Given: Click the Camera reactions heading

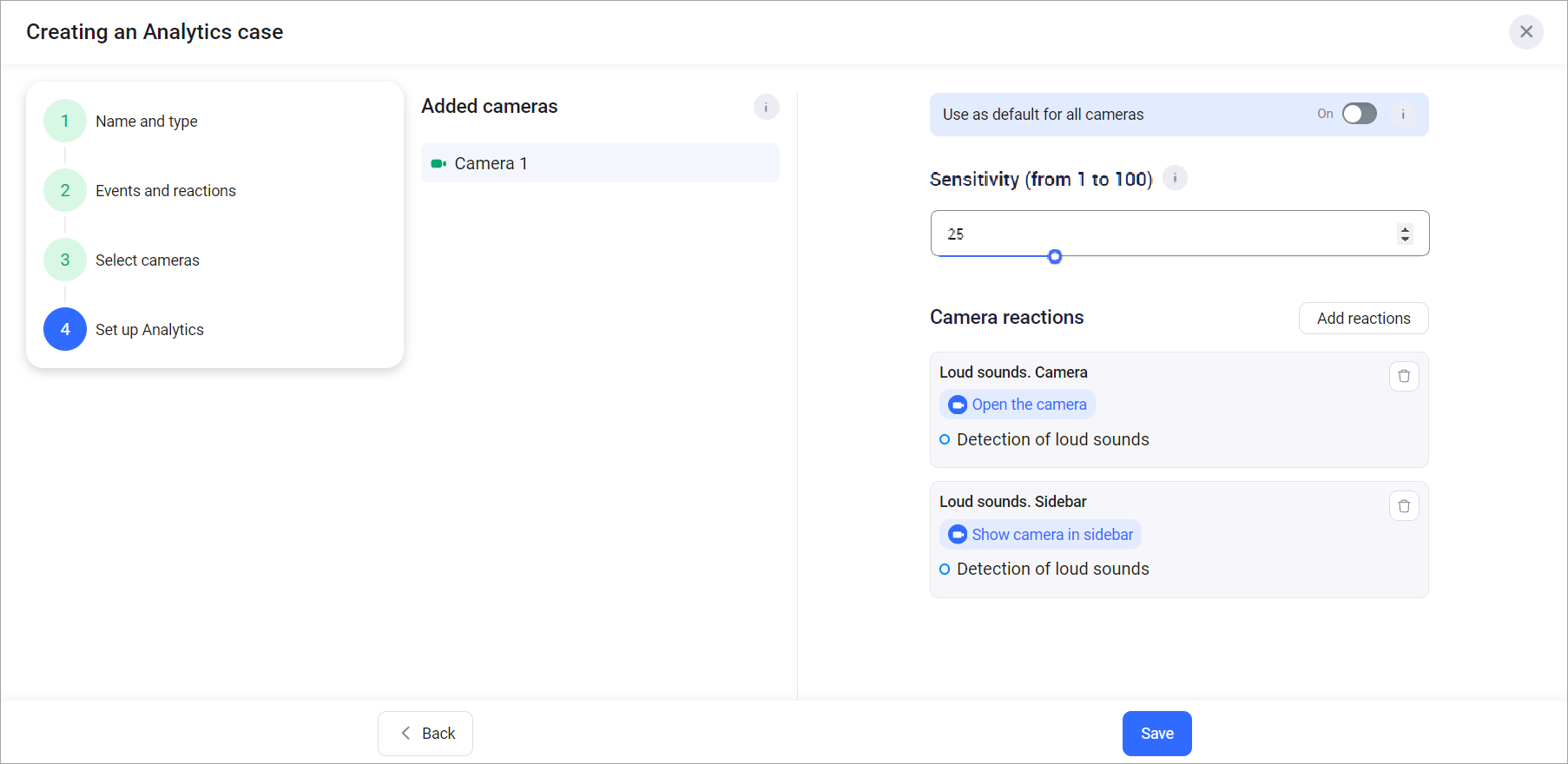Looking at the screenshot, I should pos(1006,317).
